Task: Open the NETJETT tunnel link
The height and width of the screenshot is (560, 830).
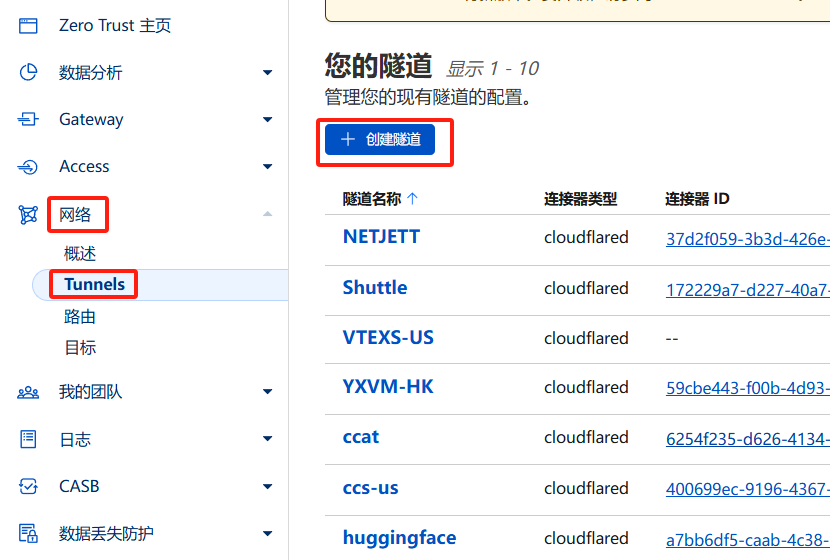Action: click(x=381, y=237)
